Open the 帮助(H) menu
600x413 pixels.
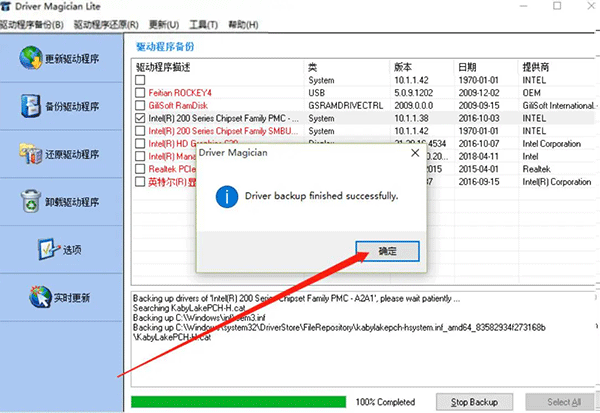tap(243, 25)
